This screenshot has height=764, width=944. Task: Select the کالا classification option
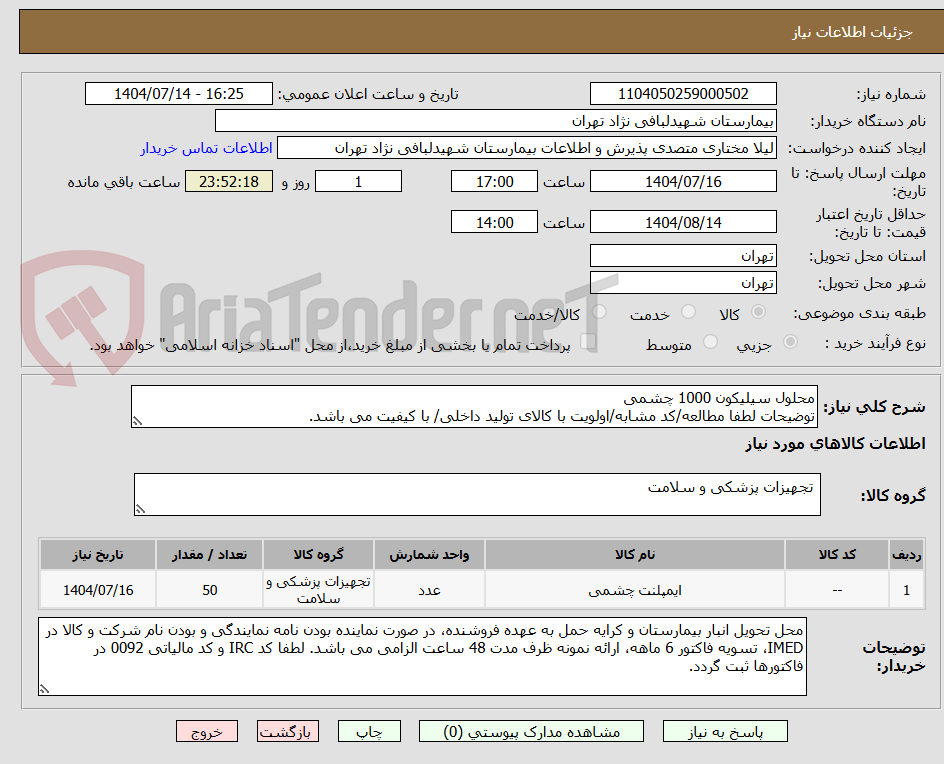tap(758, 312)
